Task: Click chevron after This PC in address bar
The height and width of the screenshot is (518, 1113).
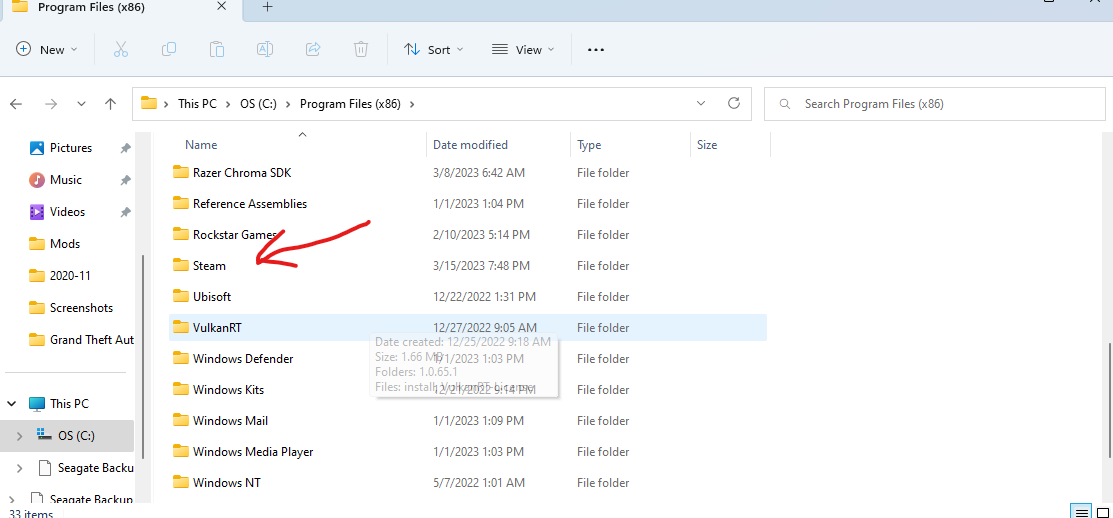Action: coord(229,104)
